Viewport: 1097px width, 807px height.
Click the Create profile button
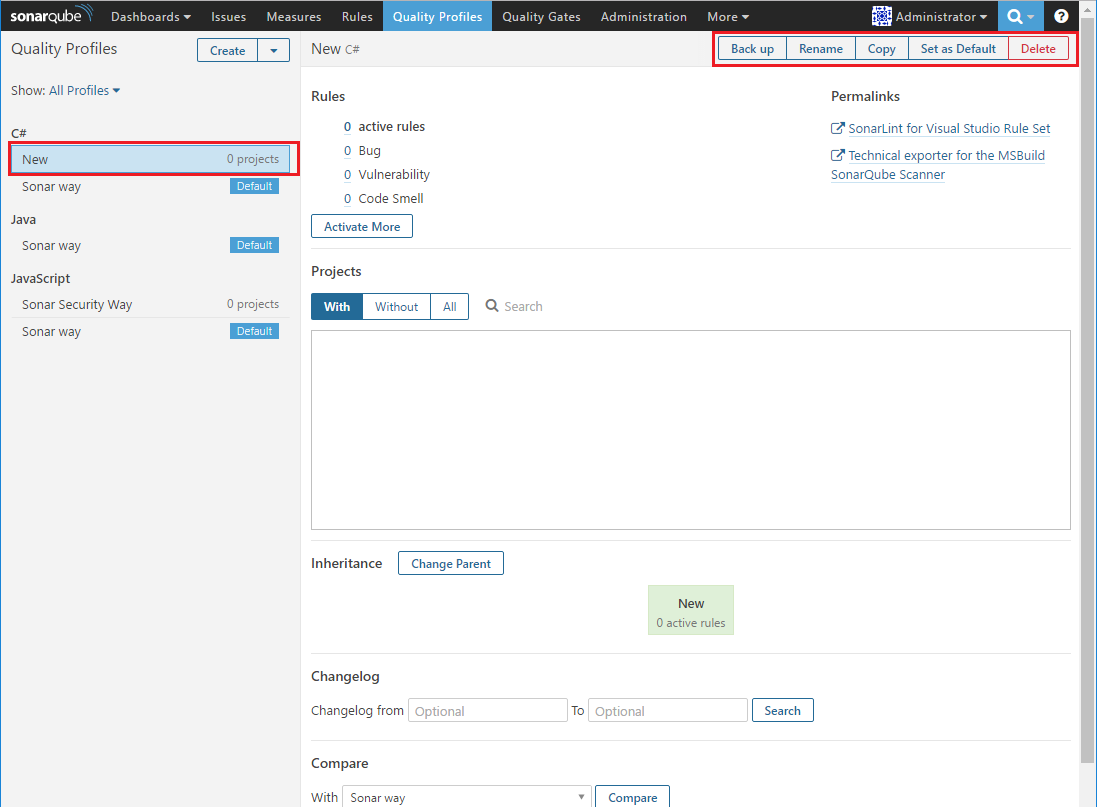click(x=227, y=50)
